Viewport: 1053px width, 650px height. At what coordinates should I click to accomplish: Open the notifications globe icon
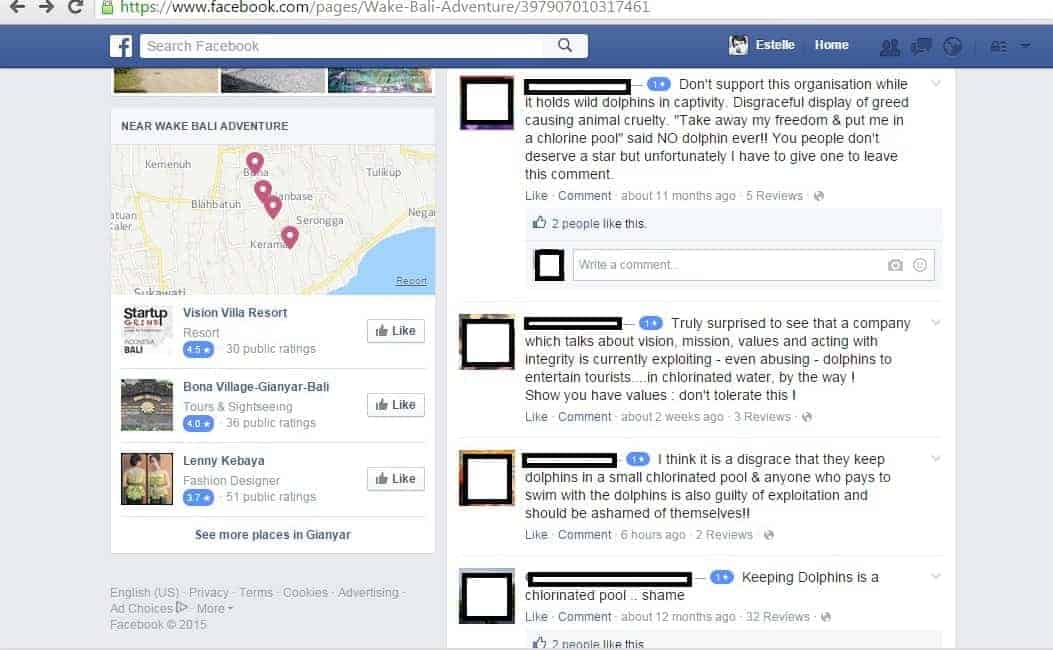click(x=952, y=46)
